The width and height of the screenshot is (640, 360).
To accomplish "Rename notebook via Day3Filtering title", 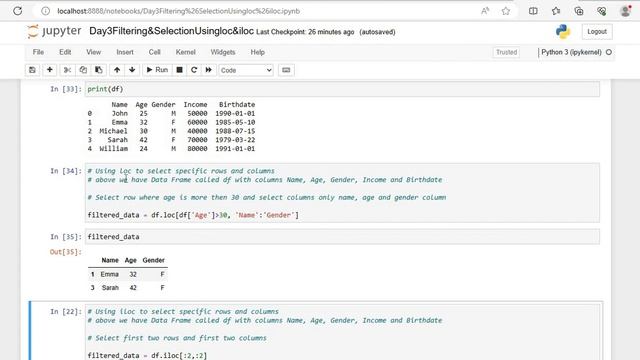I will (171, 31).
